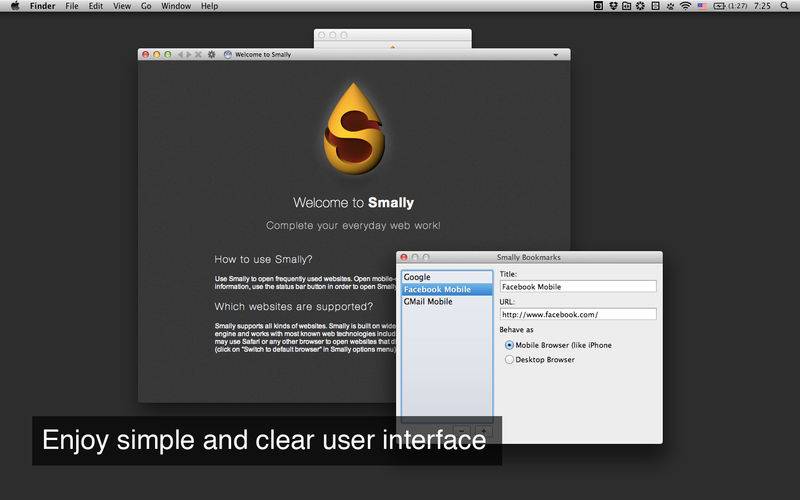Click Which websites are supported? heading

294,307
